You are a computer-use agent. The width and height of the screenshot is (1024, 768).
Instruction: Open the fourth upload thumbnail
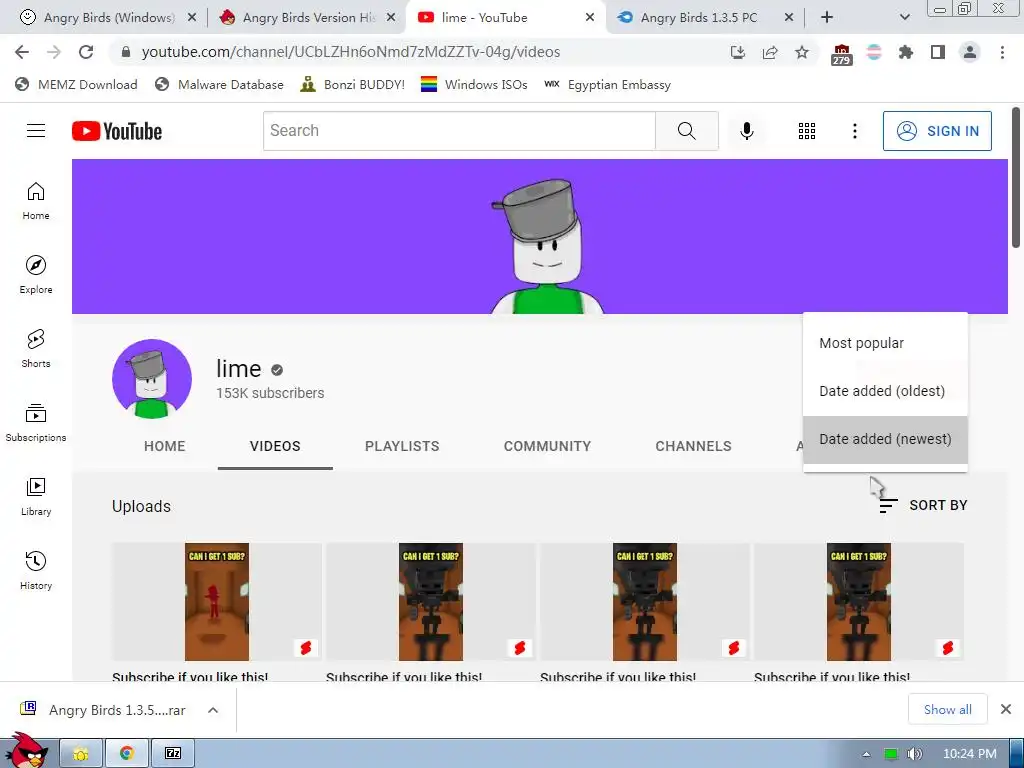click(x=859, y=601)
